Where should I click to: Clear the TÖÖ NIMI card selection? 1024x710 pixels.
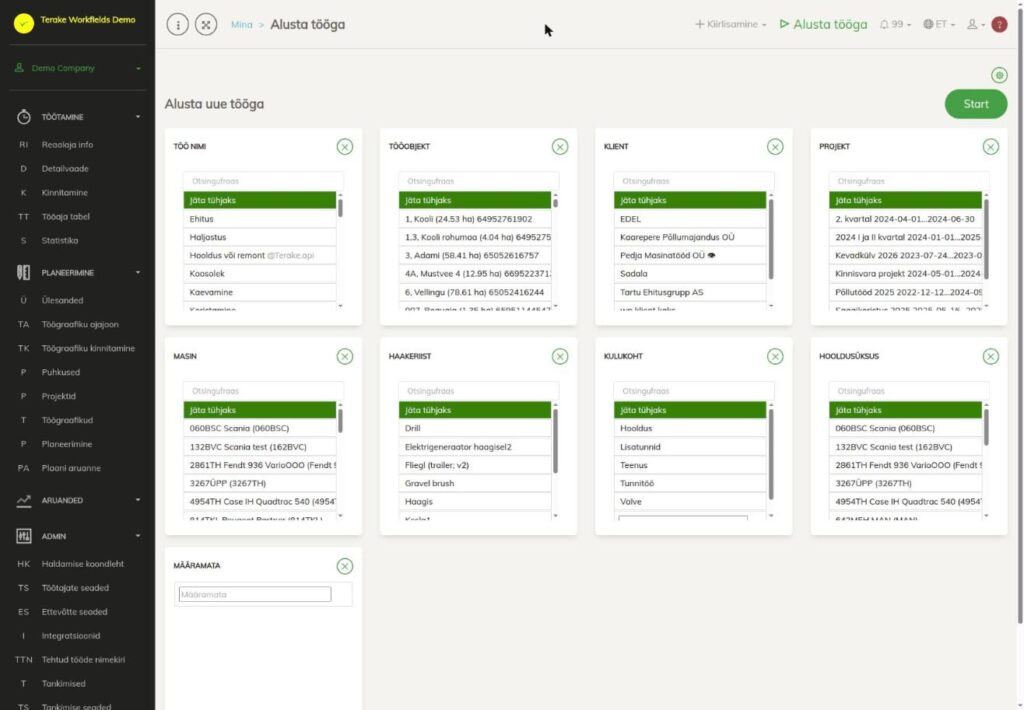pyautogui.click(x=345, y=147)
